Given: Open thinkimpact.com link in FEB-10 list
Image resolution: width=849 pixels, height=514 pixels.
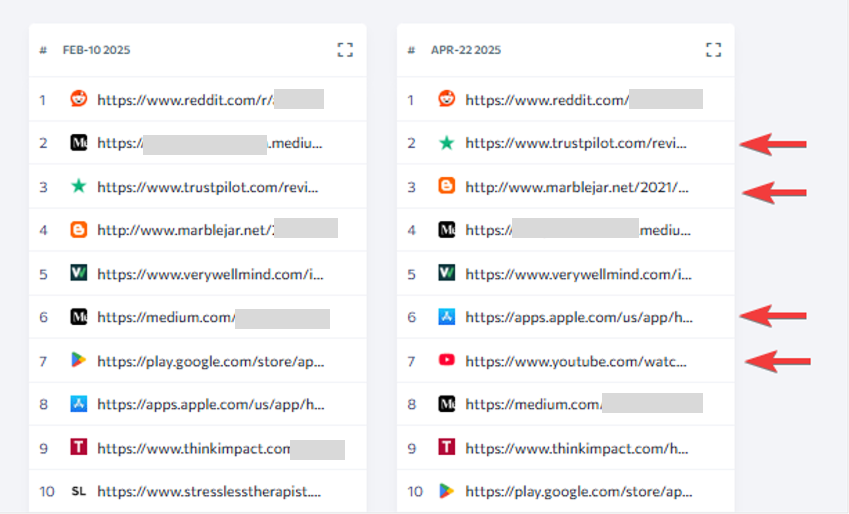Looking at the screenshot, I should tap(194, 449).
